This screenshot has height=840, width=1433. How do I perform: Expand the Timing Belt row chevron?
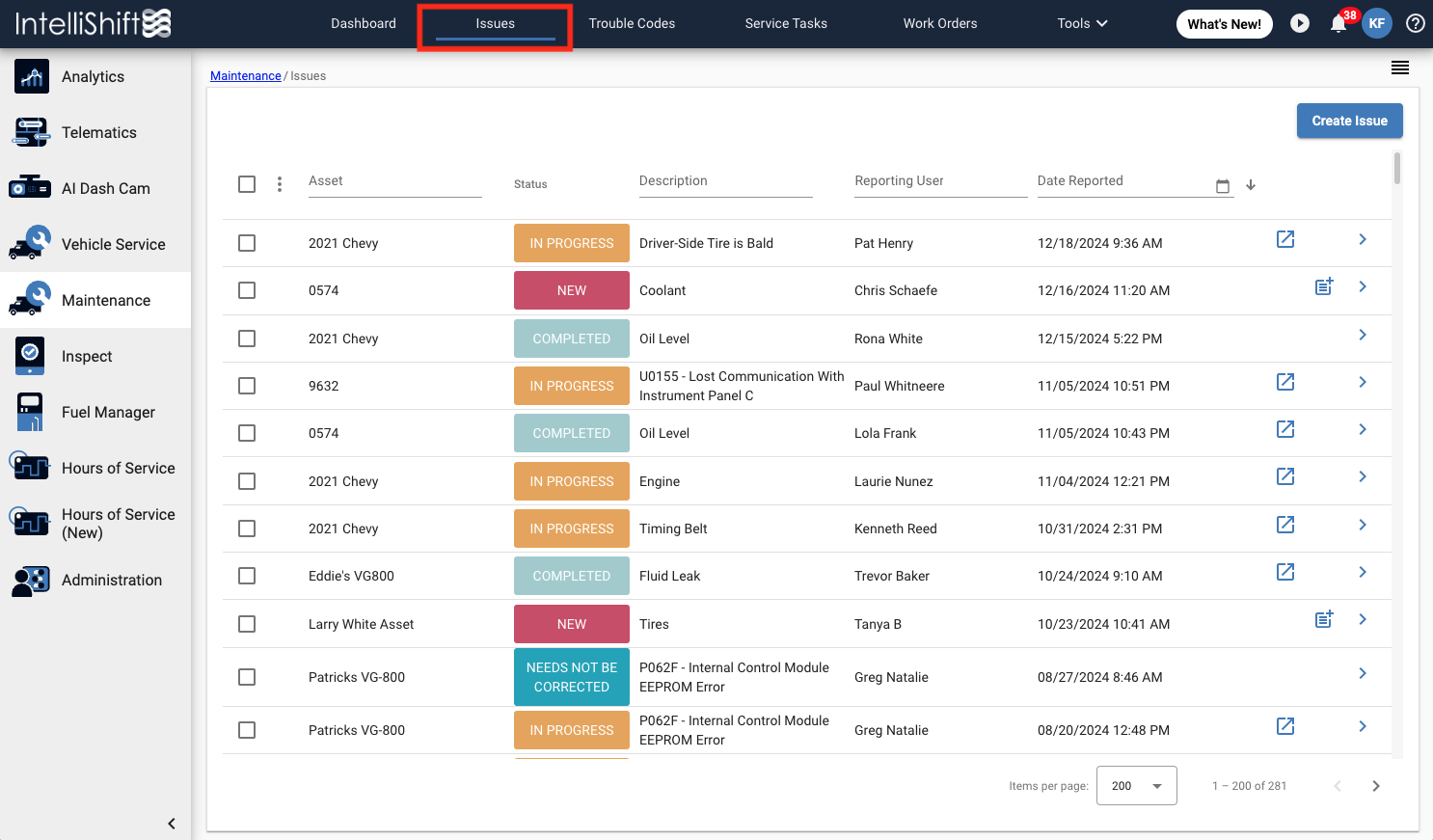1363,525
